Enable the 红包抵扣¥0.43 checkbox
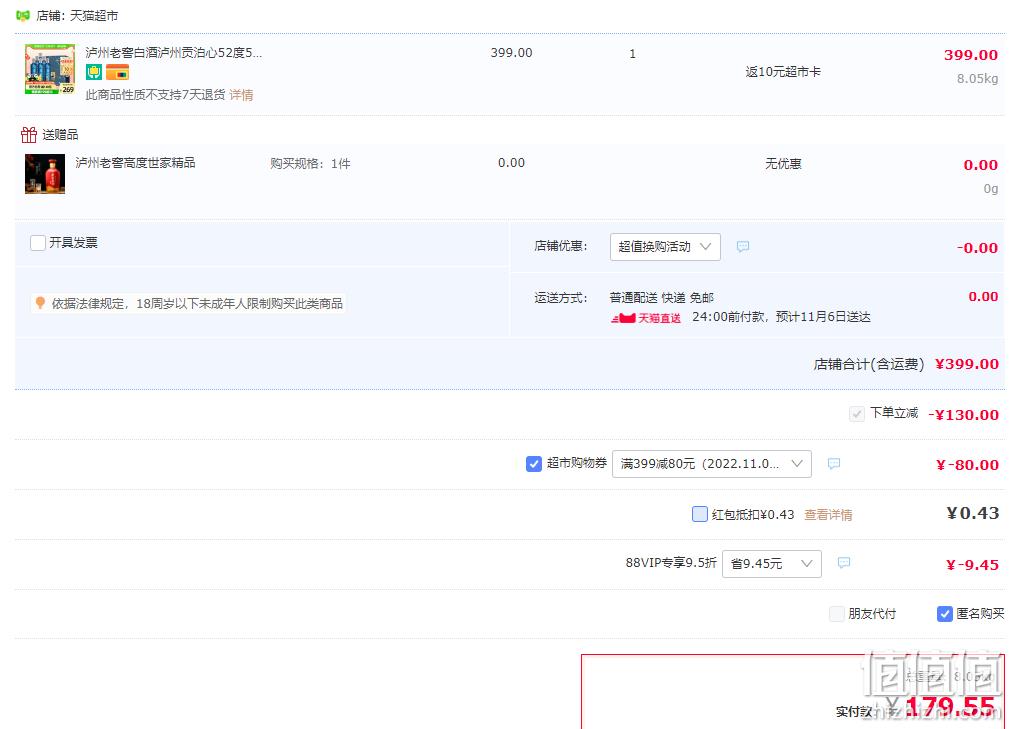The width and height of the screenshot is (1011, 729). point(700,514)
